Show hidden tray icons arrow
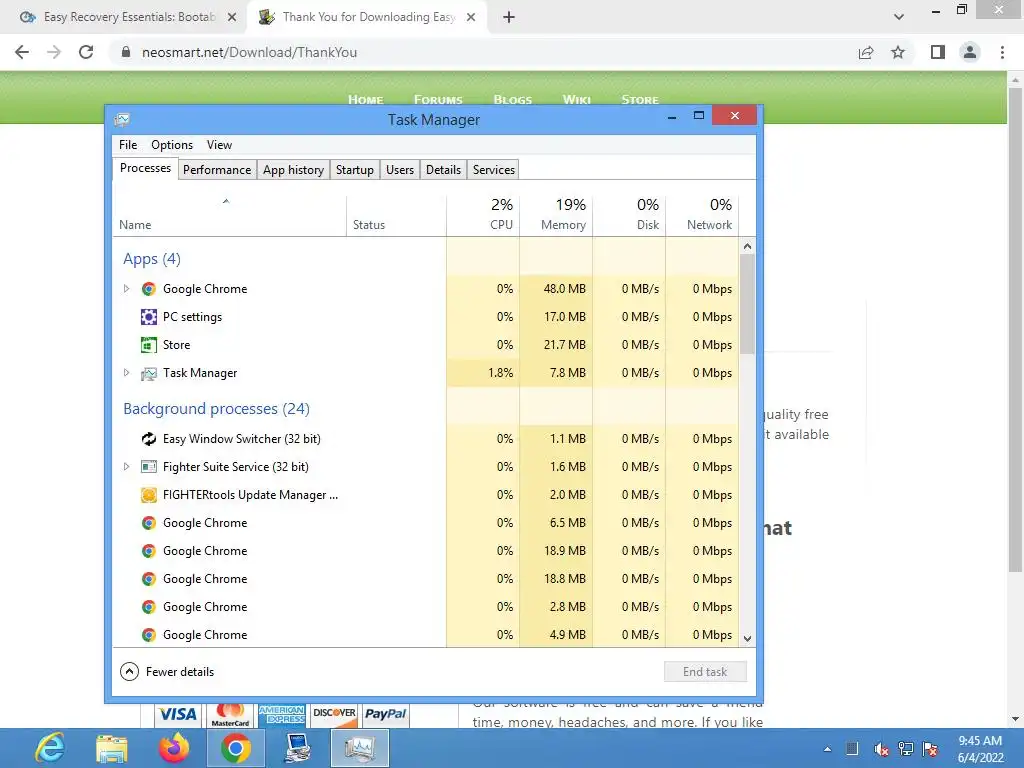The image size is (1024, 768). coord(827,749)
